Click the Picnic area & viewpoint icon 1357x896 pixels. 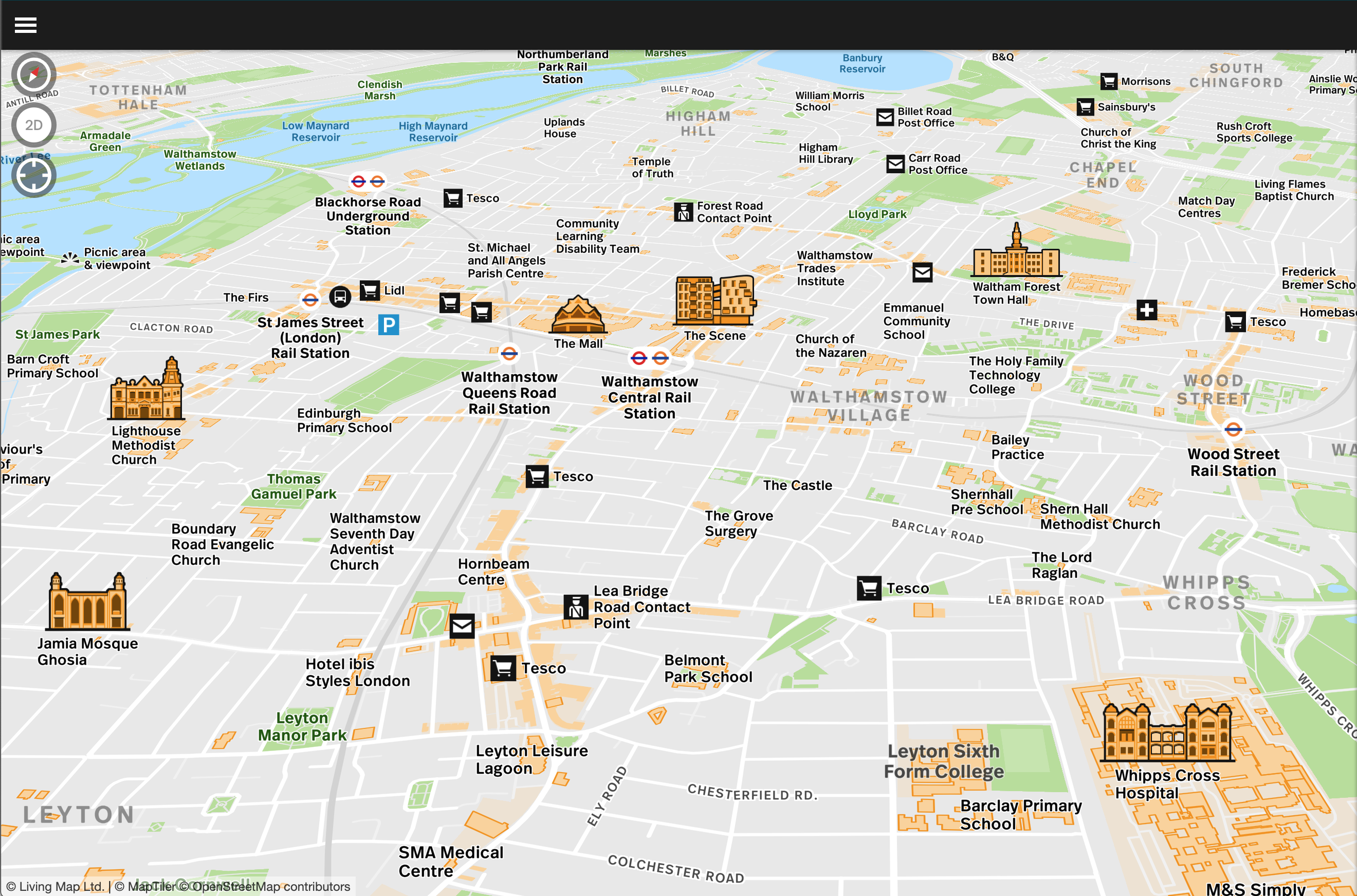click(70, 259)
